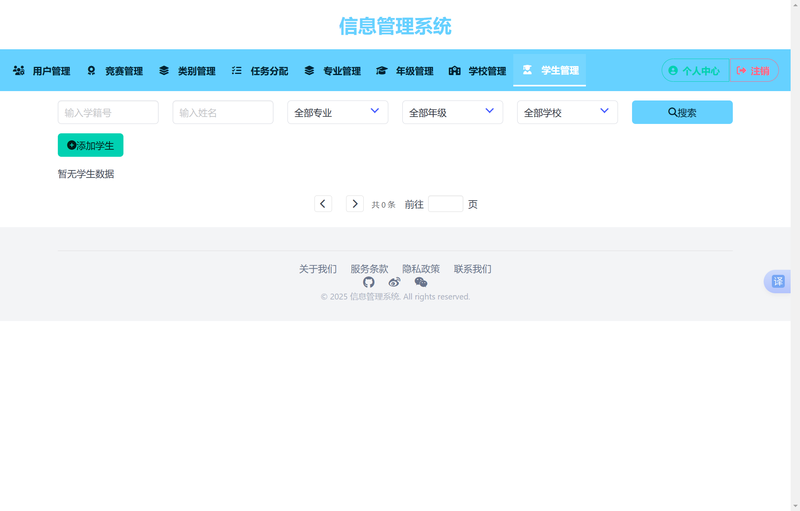This screenshot has height=511, width=800.
Task: Click the floating translate widget
Action: (x=777, y=282)
